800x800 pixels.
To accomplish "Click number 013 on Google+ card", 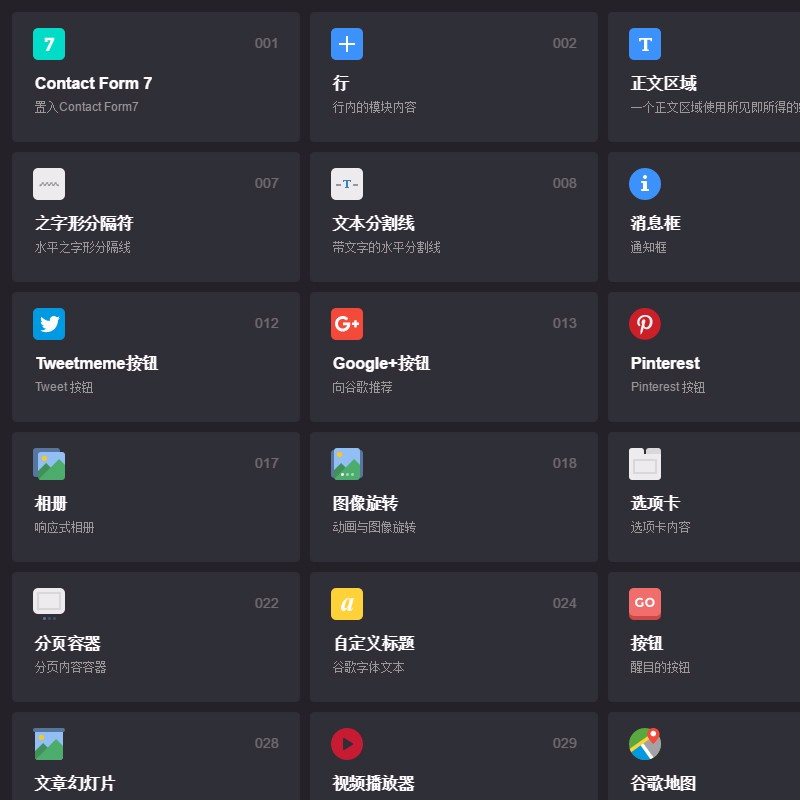I will (x=564, y=323).
